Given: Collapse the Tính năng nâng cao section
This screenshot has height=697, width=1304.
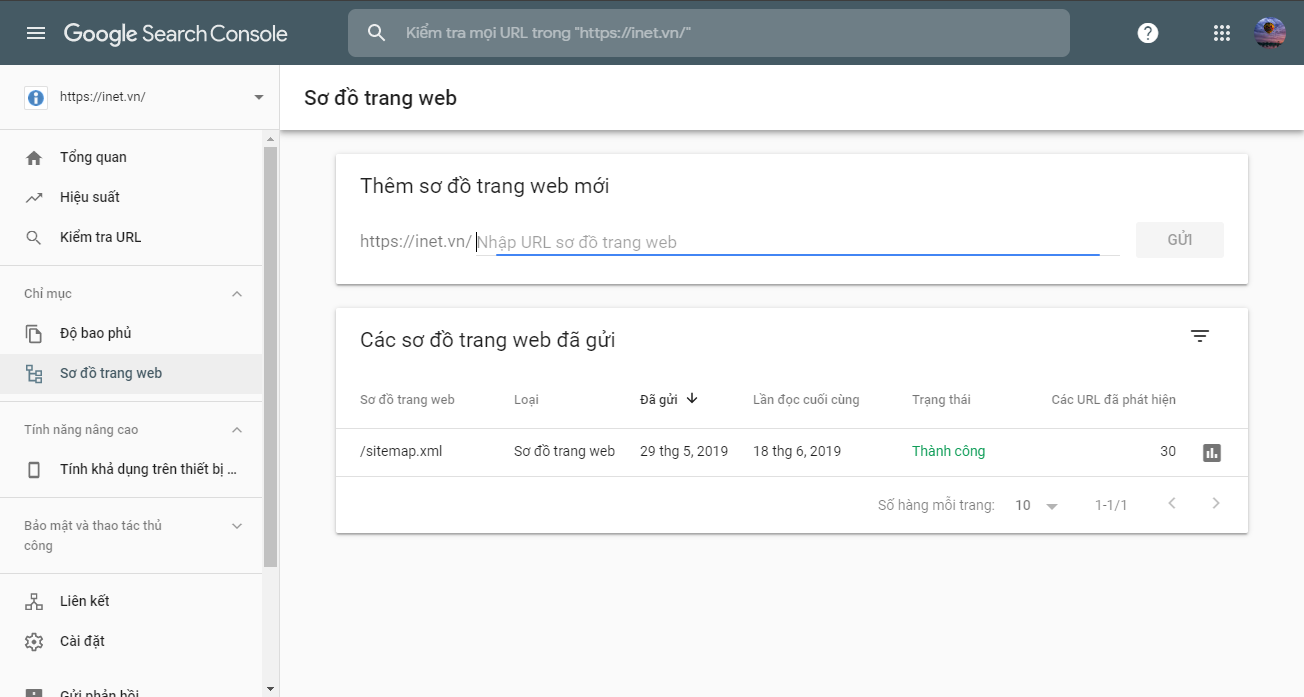Looking at the screenshot, I should point(237,430).
